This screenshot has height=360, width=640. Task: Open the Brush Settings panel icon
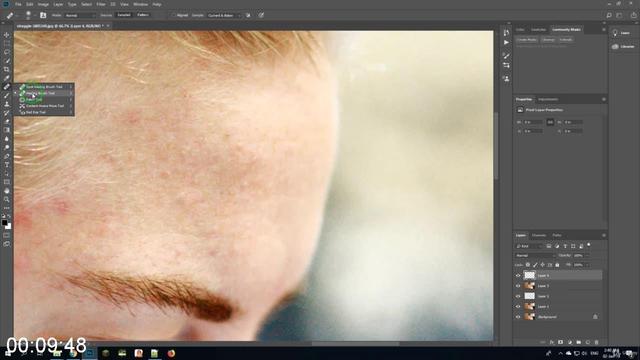coord(507,56)
